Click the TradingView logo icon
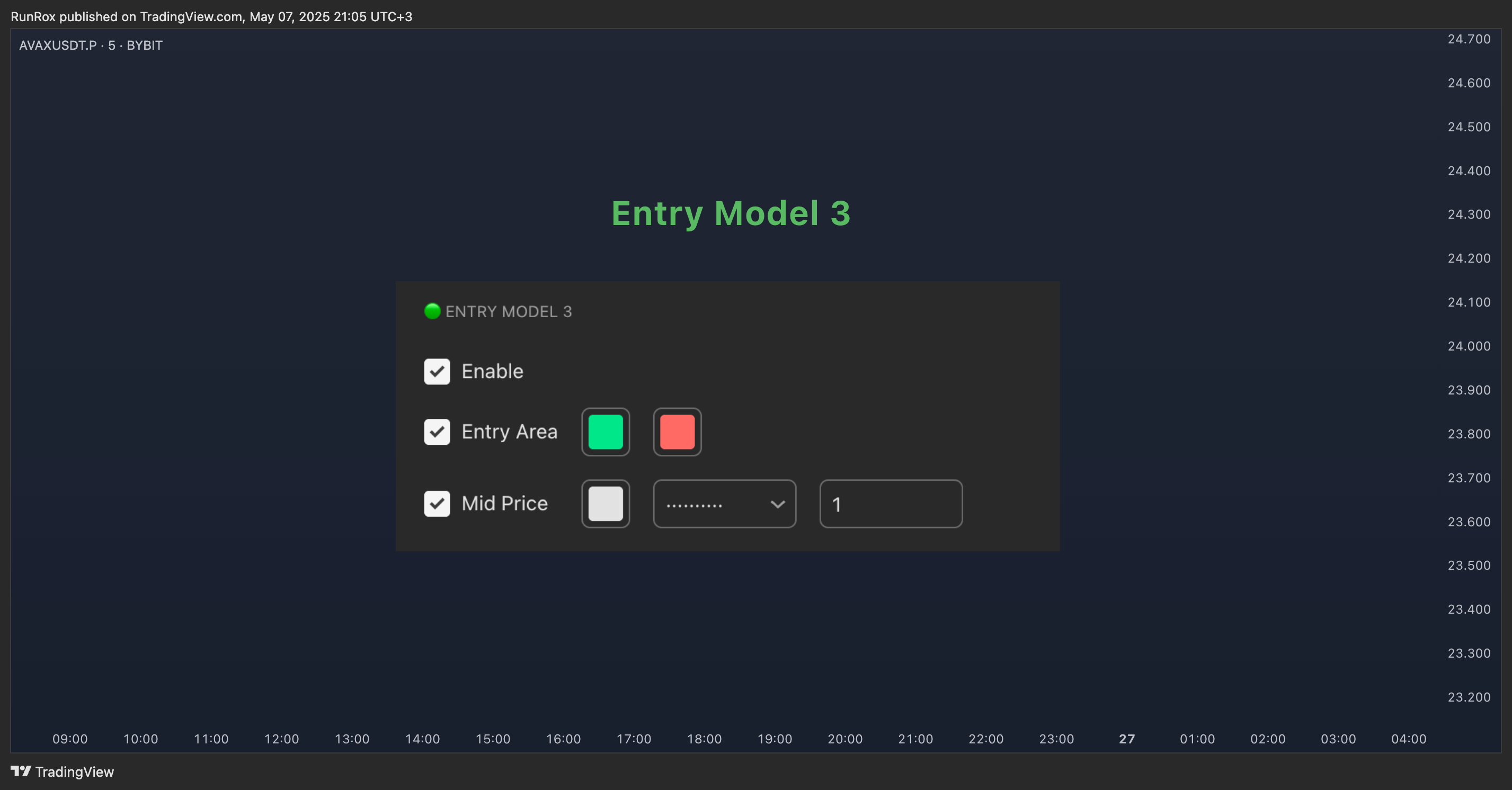This screenshot has width=1512, height=790. point(21,770)
